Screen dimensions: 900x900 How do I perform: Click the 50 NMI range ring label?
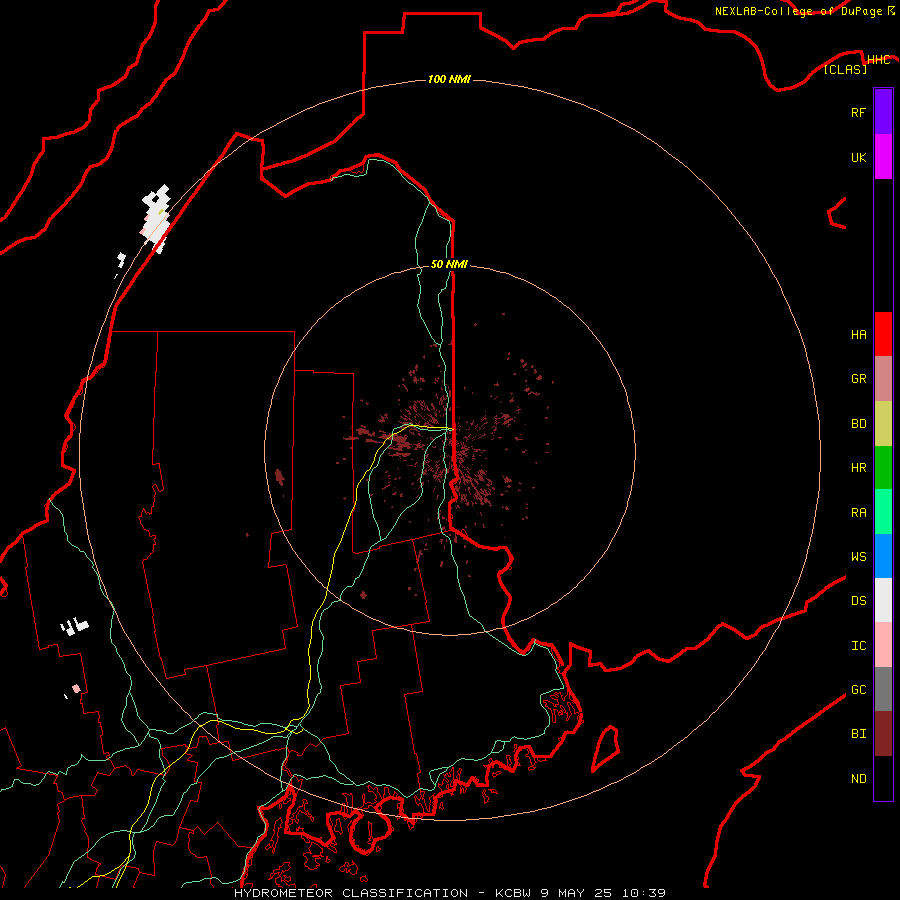click(x=449, y=264)
